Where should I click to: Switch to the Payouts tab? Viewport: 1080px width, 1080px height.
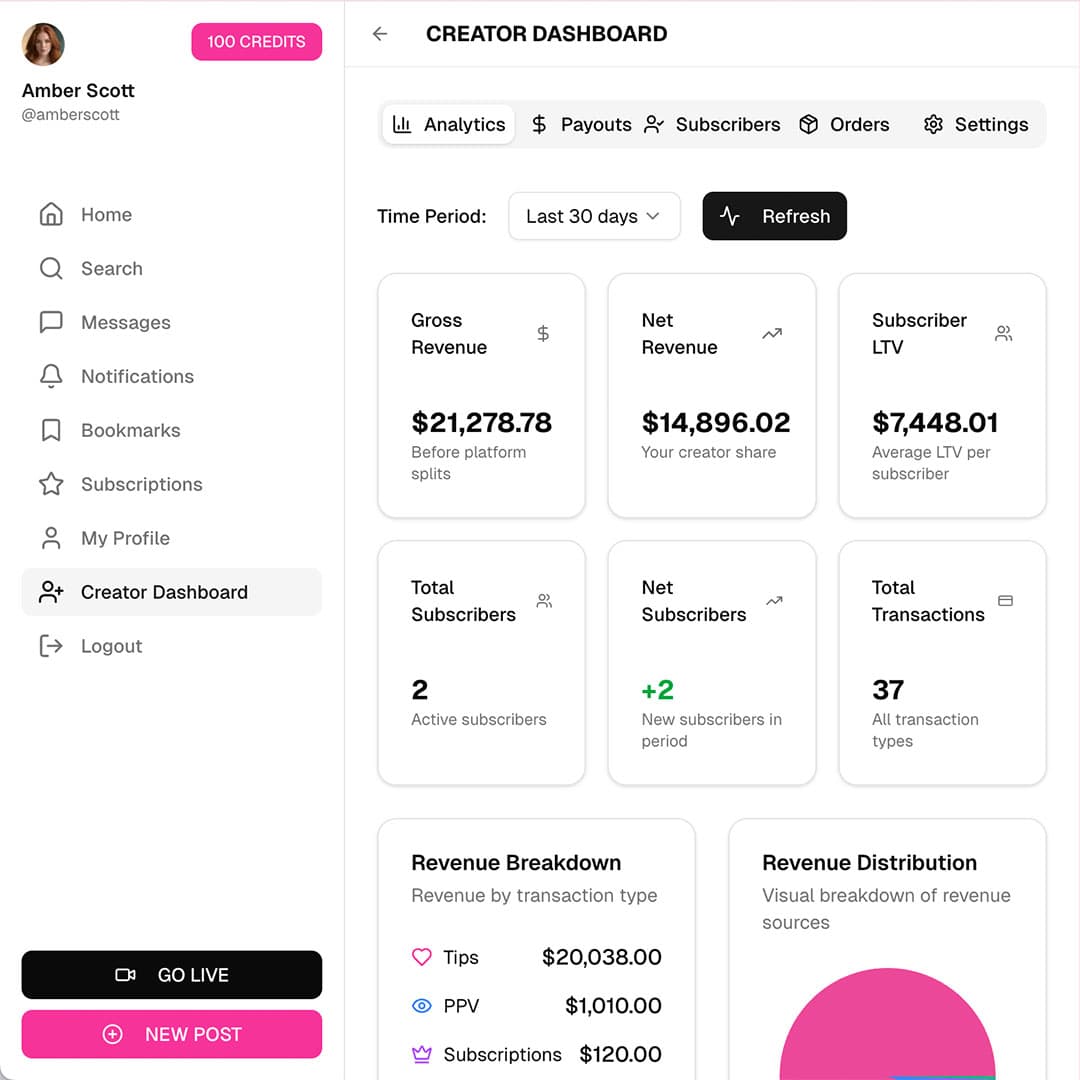coord(581,125)
